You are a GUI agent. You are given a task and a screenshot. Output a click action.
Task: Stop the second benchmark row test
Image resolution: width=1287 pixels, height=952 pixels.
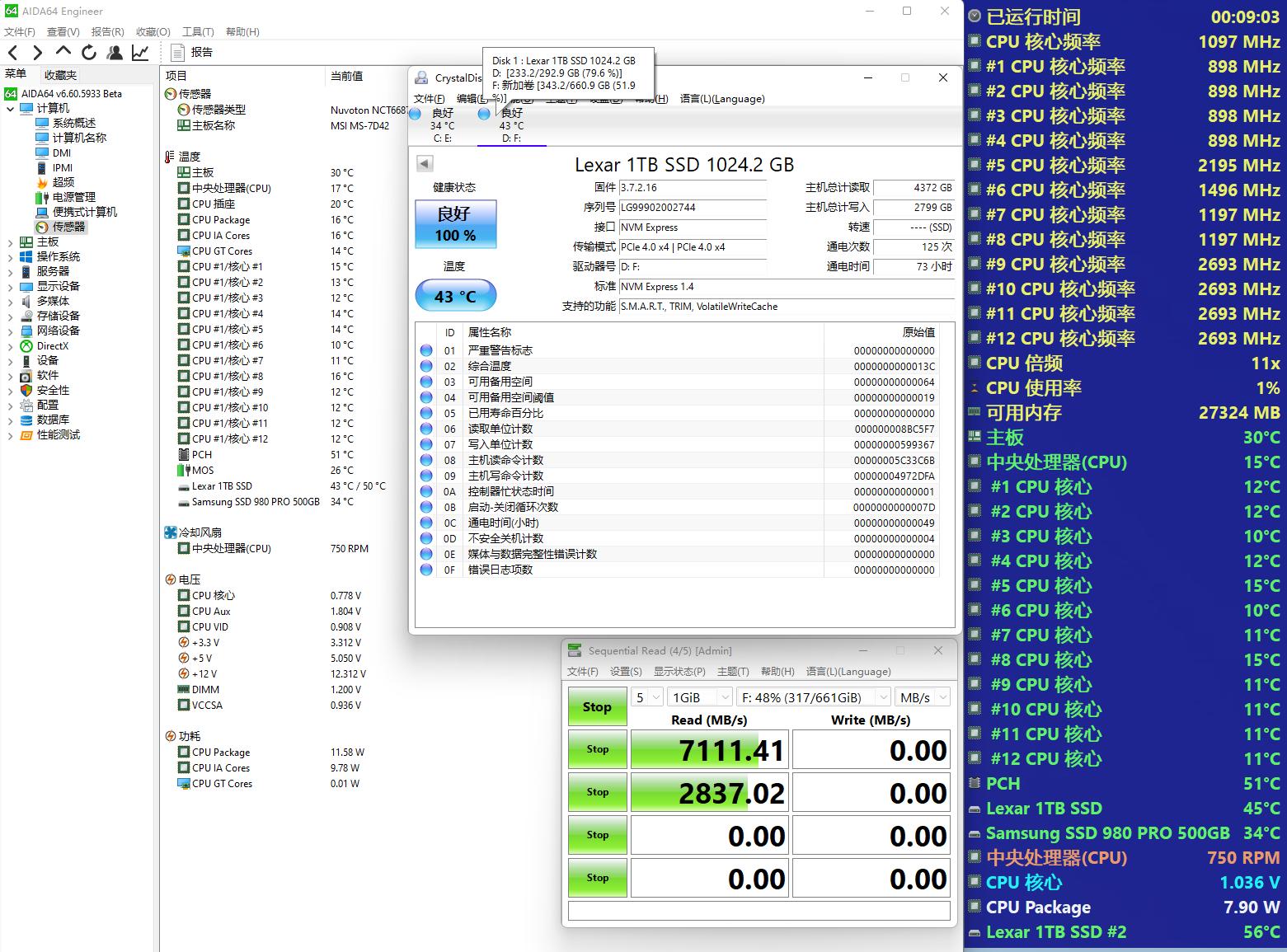click(597, 792)
